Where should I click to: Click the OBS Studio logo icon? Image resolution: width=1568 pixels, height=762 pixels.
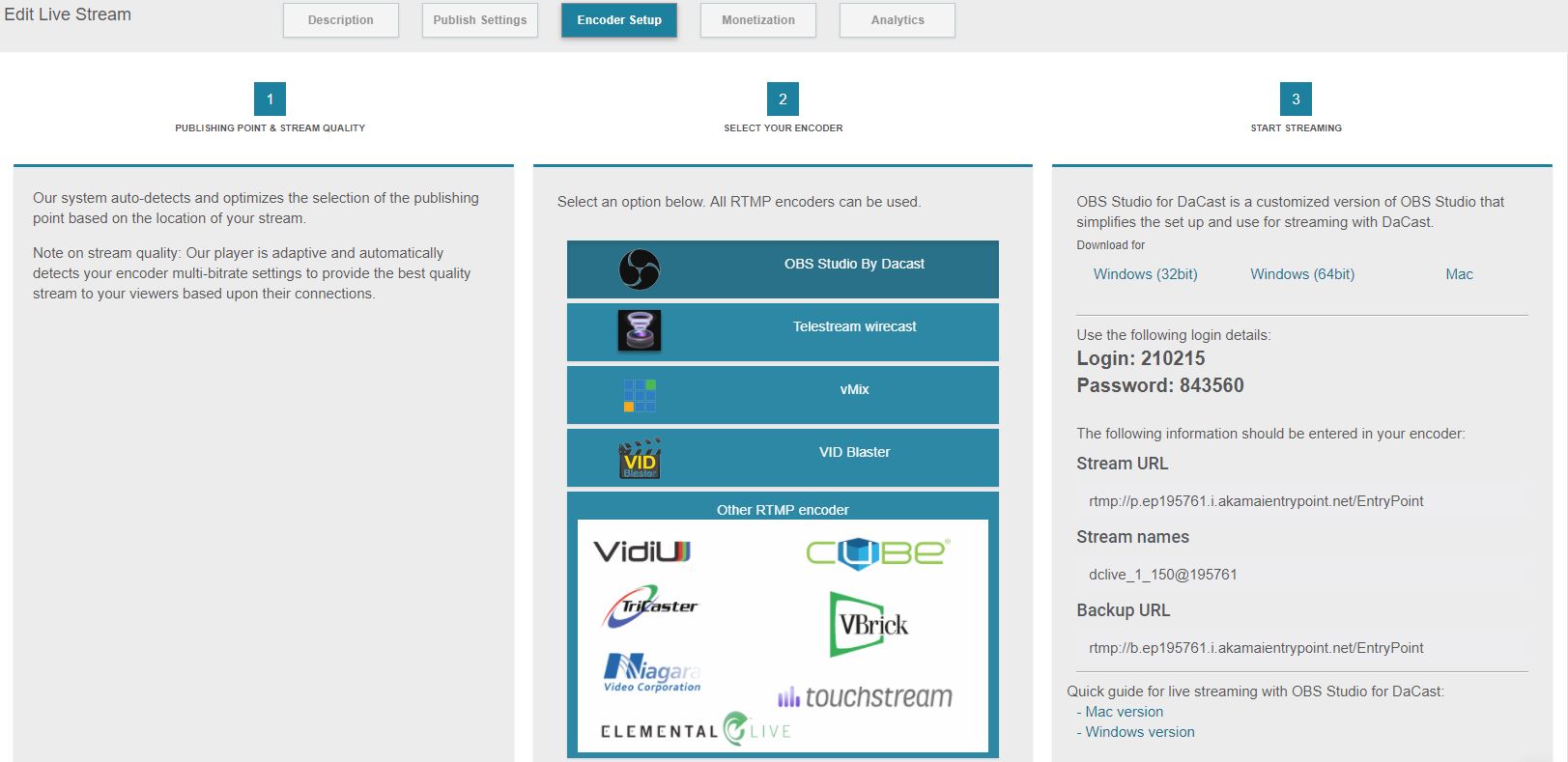(639, 269)
